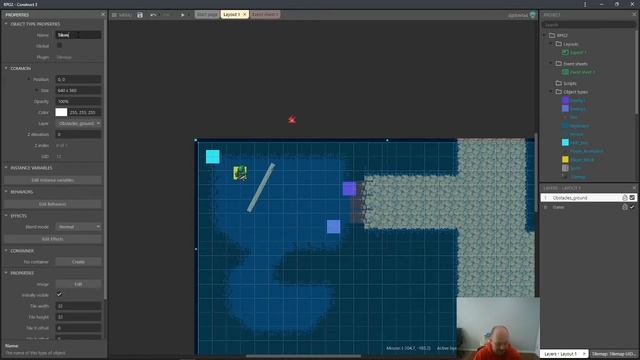Viewport: 640px width, 360px height.
Task: Collapse the Object Type Properties section
Action: click(x=6, y=24)
